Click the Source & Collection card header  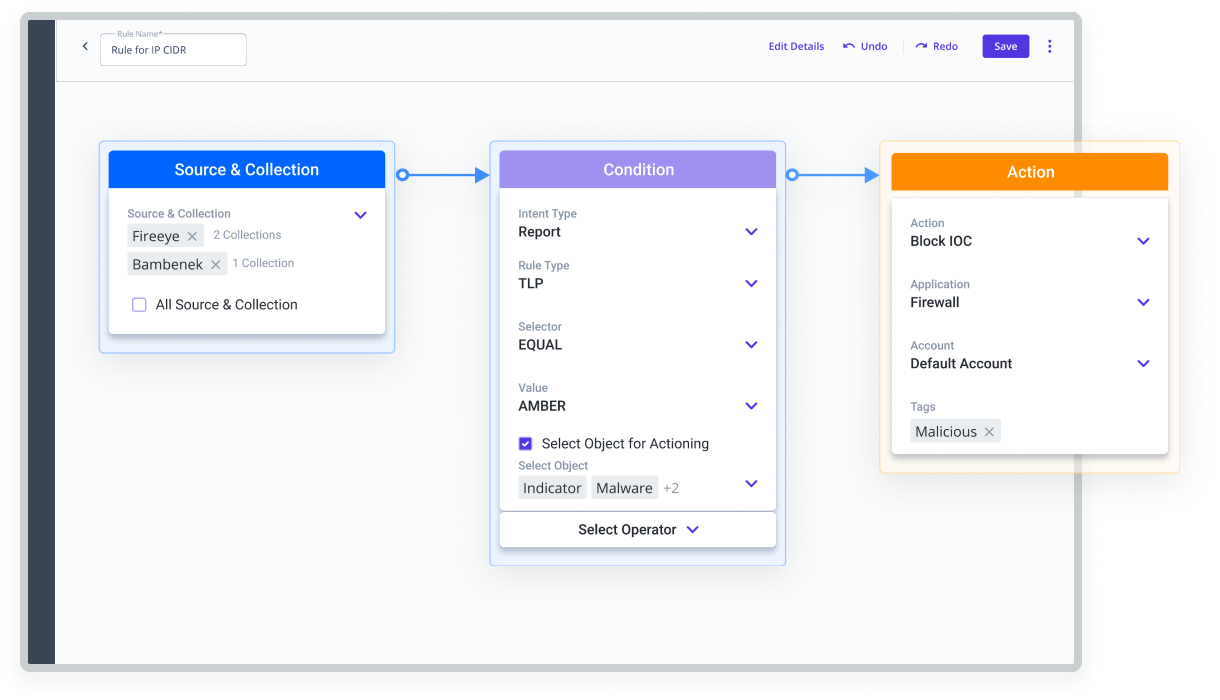coord(247,170)
